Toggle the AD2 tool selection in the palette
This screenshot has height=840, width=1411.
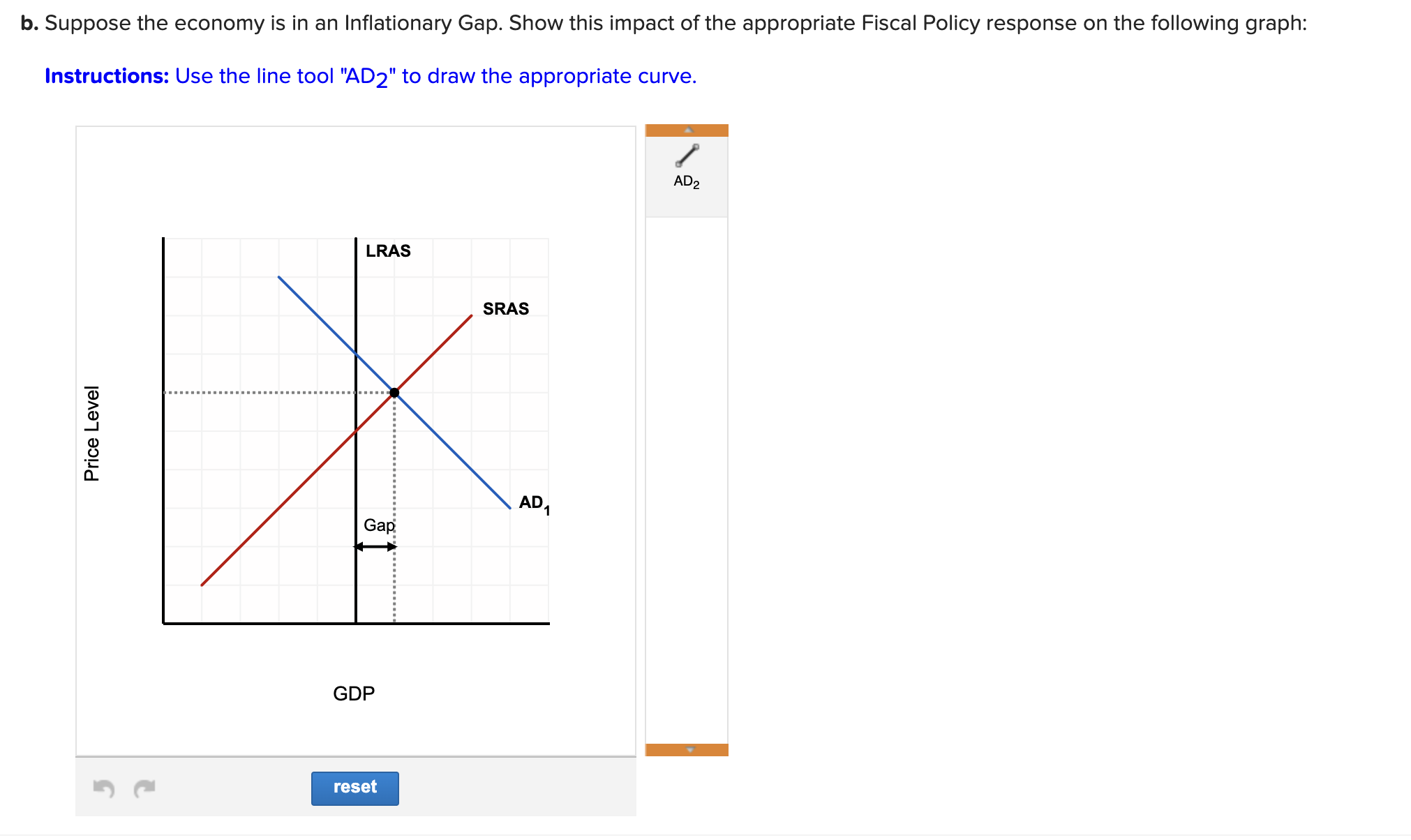[x=687, y=167]
